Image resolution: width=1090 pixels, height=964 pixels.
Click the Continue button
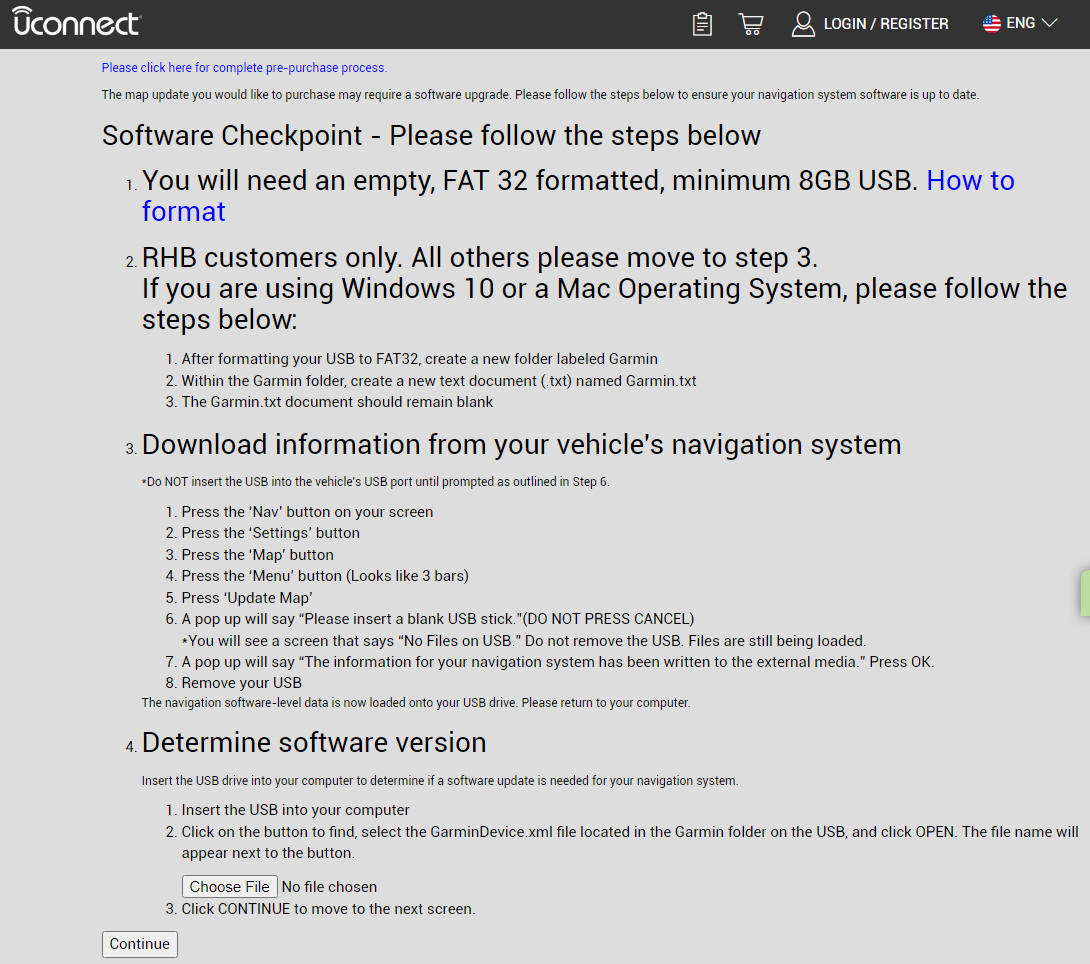click(x=140, y=944)
